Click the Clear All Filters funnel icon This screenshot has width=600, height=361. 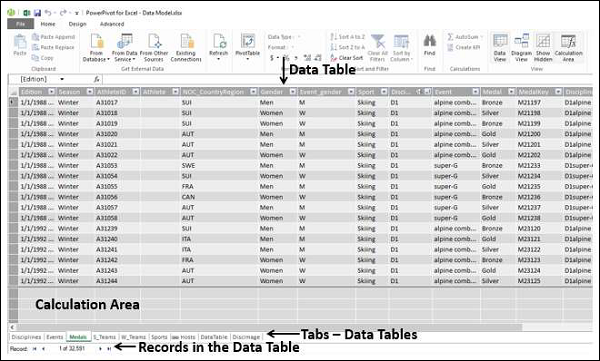[378, 41]
